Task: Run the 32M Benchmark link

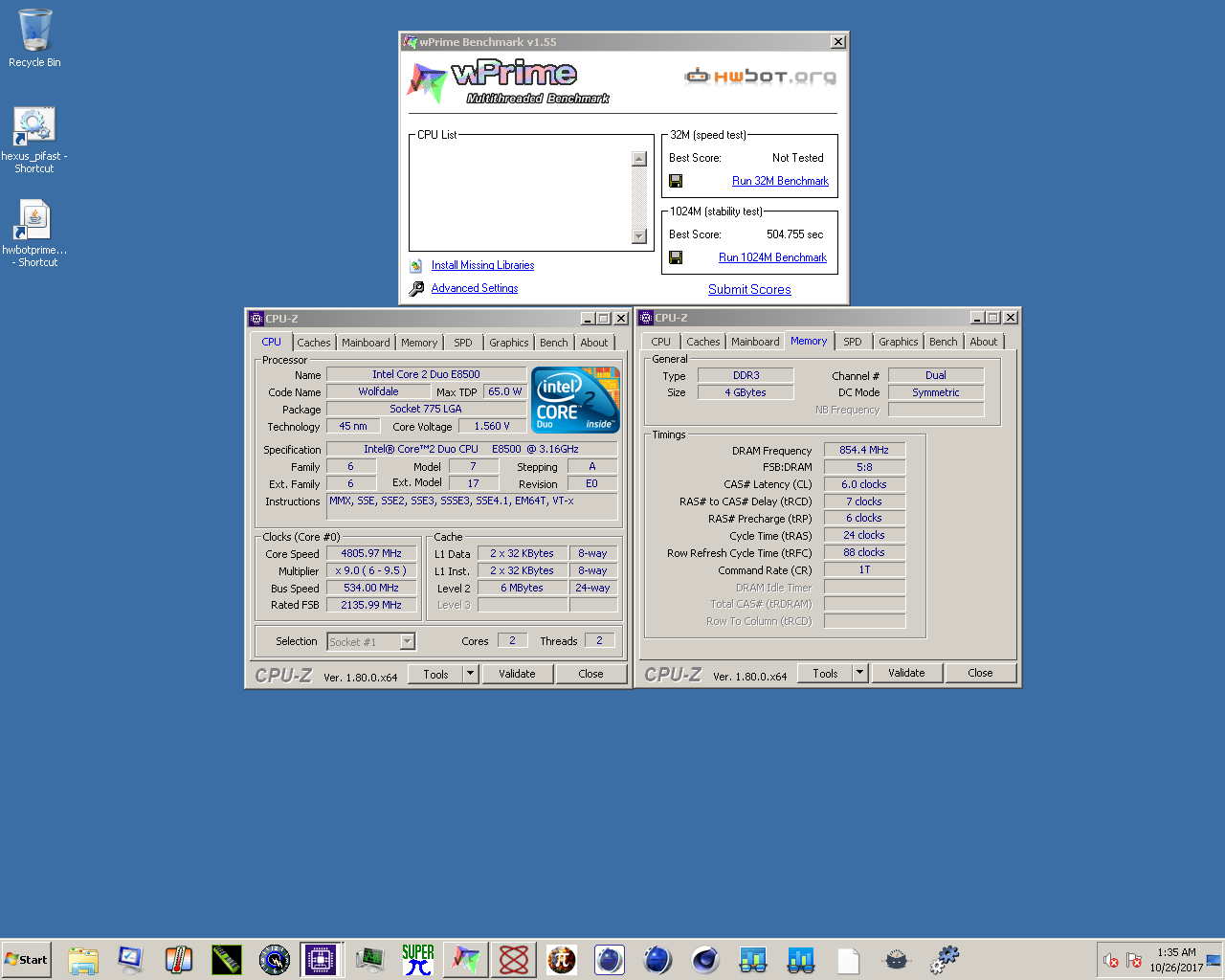Action: pos(780,181)
